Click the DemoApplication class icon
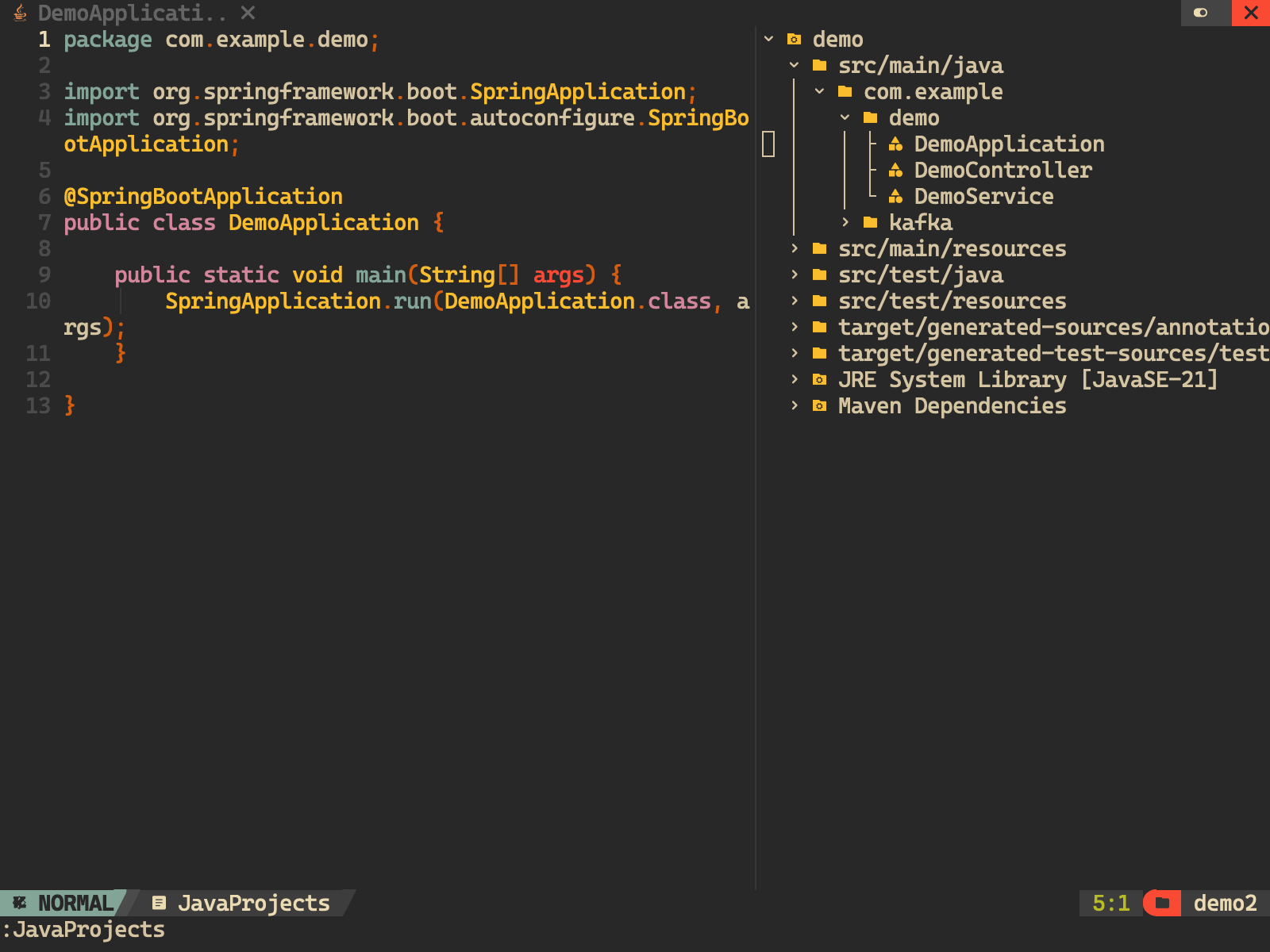 (895, 144)
